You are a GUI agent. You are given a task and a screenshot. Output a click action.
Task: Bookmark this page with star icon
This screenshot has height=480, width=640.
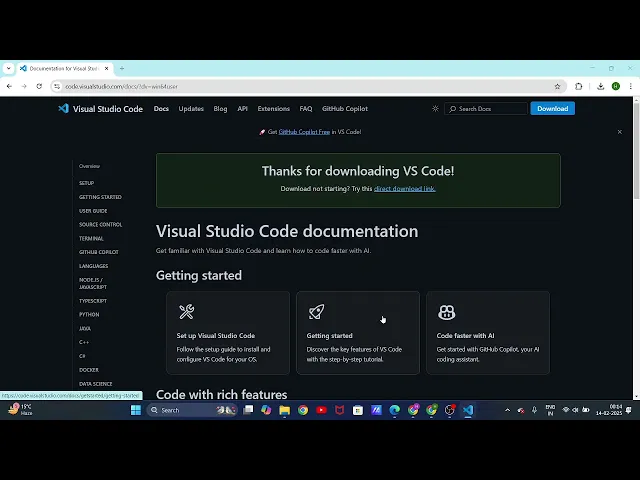tap(557, 87)
